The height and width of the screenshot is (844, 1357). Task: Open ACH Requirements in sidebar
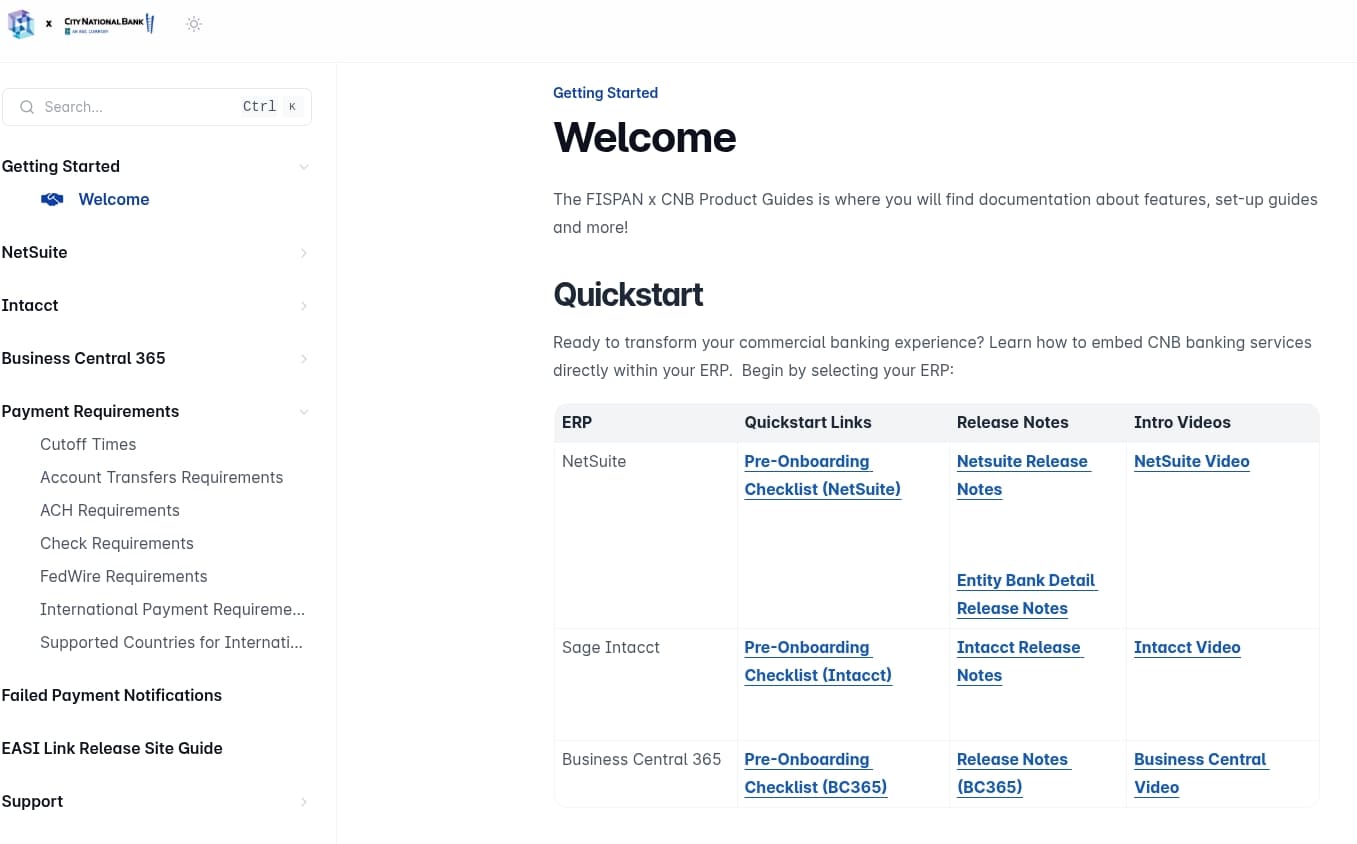[x=110, y=510]
